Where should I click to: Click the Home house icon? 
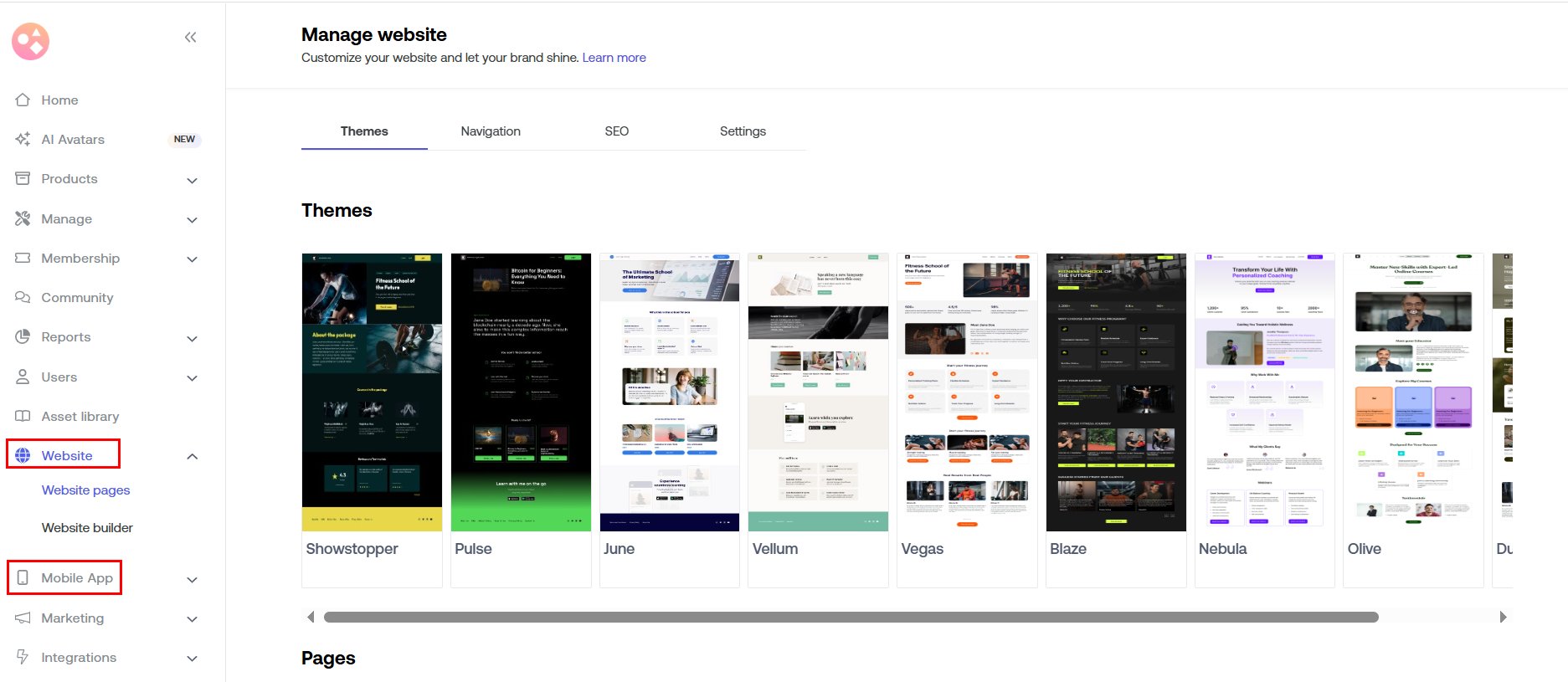[23, 100]
